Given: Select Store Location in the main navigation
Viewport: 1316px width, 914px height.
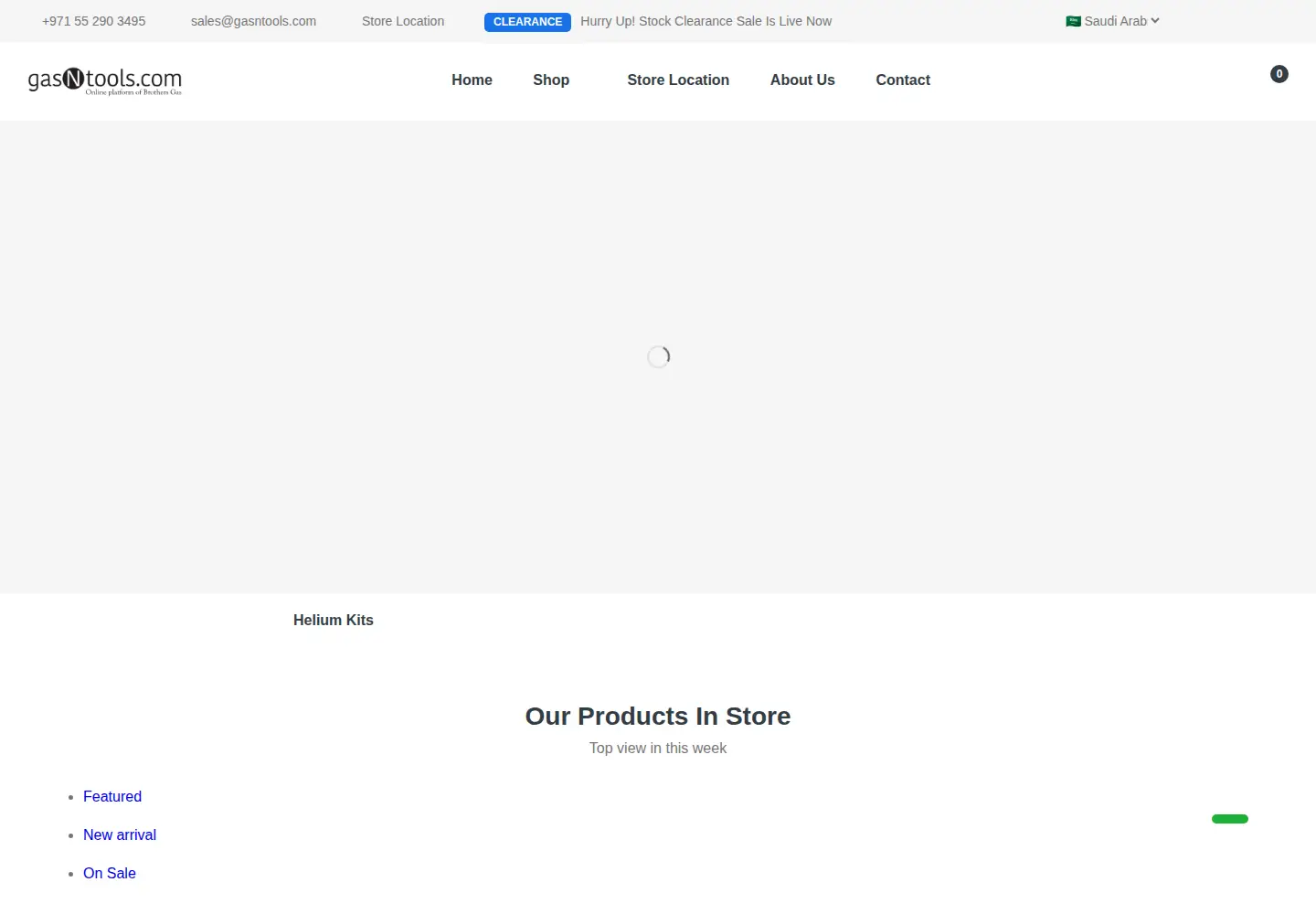Looking at the screenshot, I should click(678, 80).
